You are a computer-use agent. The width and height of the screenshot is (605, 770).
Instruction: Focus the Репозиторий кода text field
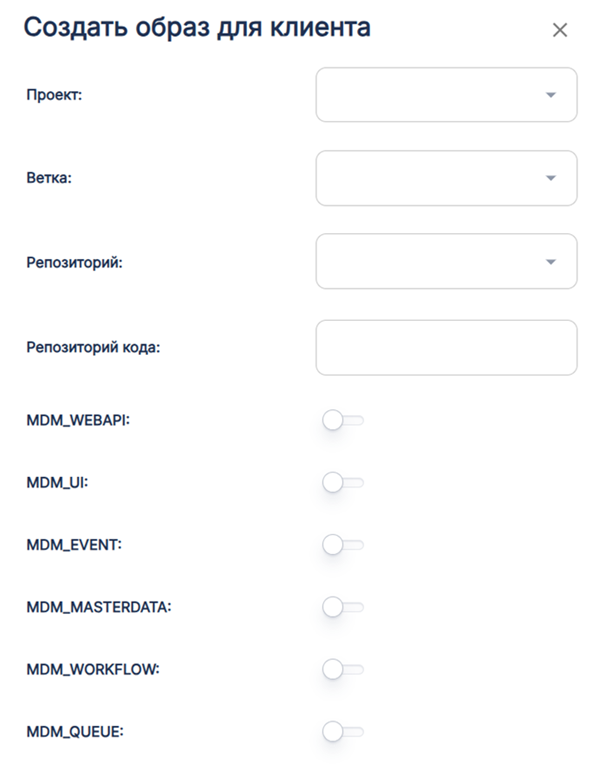tap(446, 347)
